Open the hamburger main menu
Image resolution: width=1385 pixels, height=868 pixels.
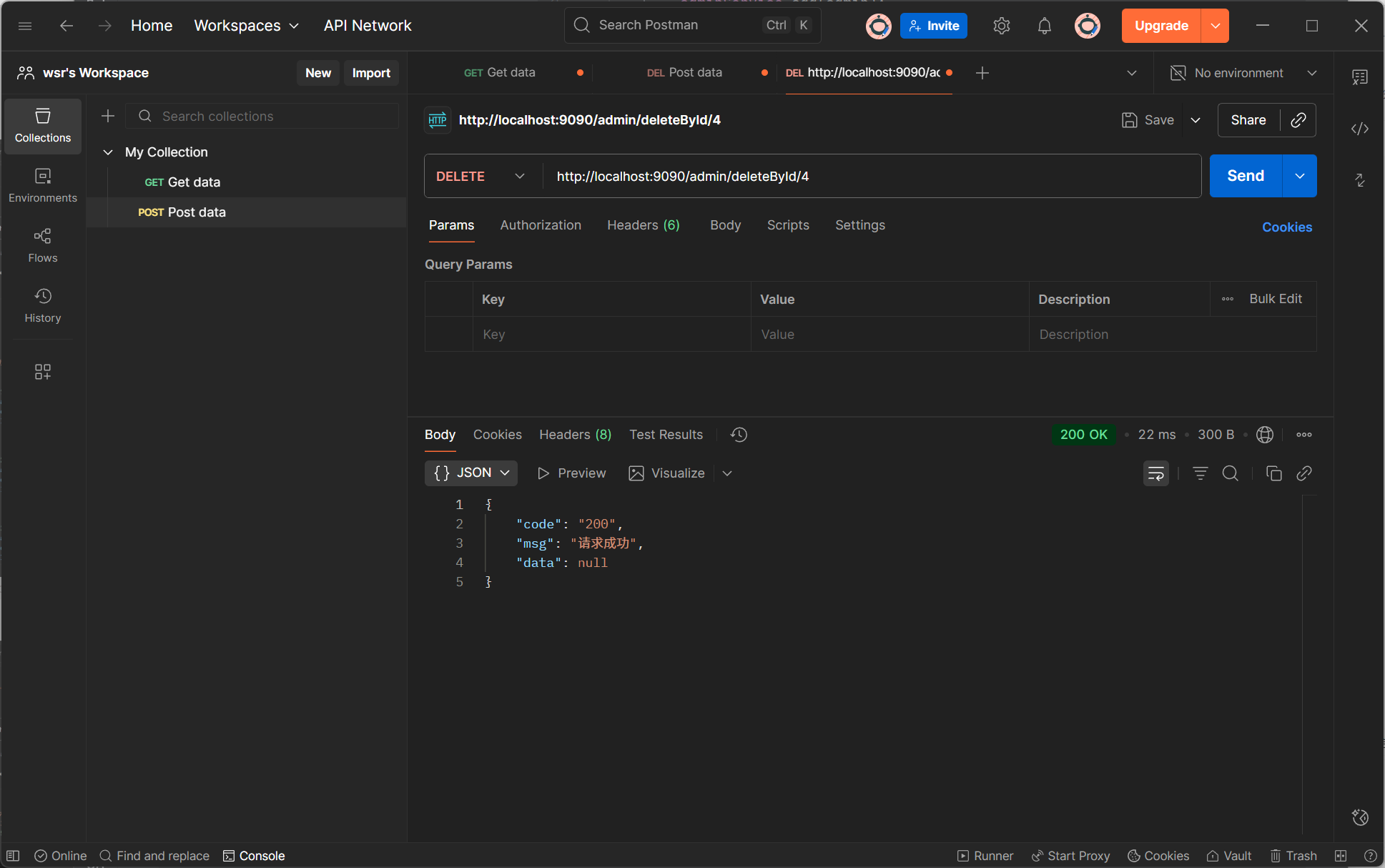coord(25,26)
